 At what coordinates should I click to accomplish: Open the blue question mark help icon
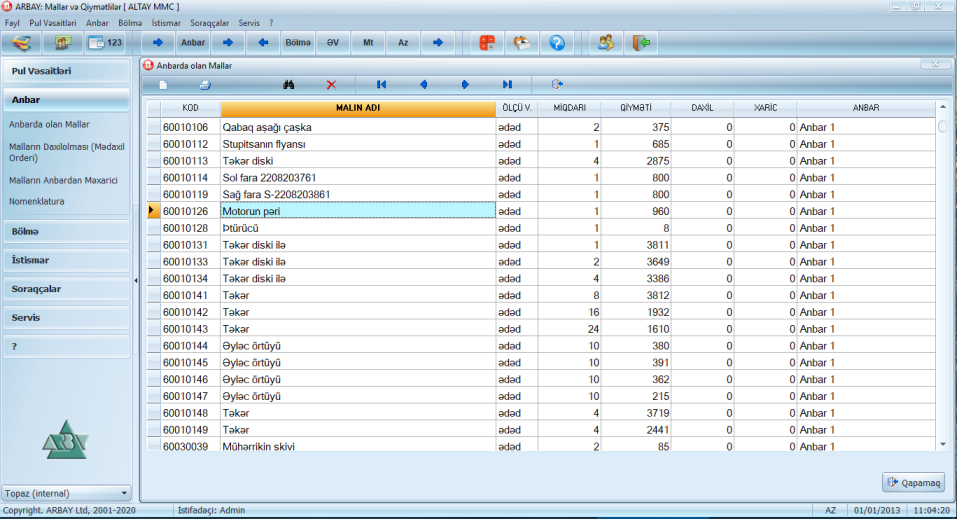click(557, 43)
